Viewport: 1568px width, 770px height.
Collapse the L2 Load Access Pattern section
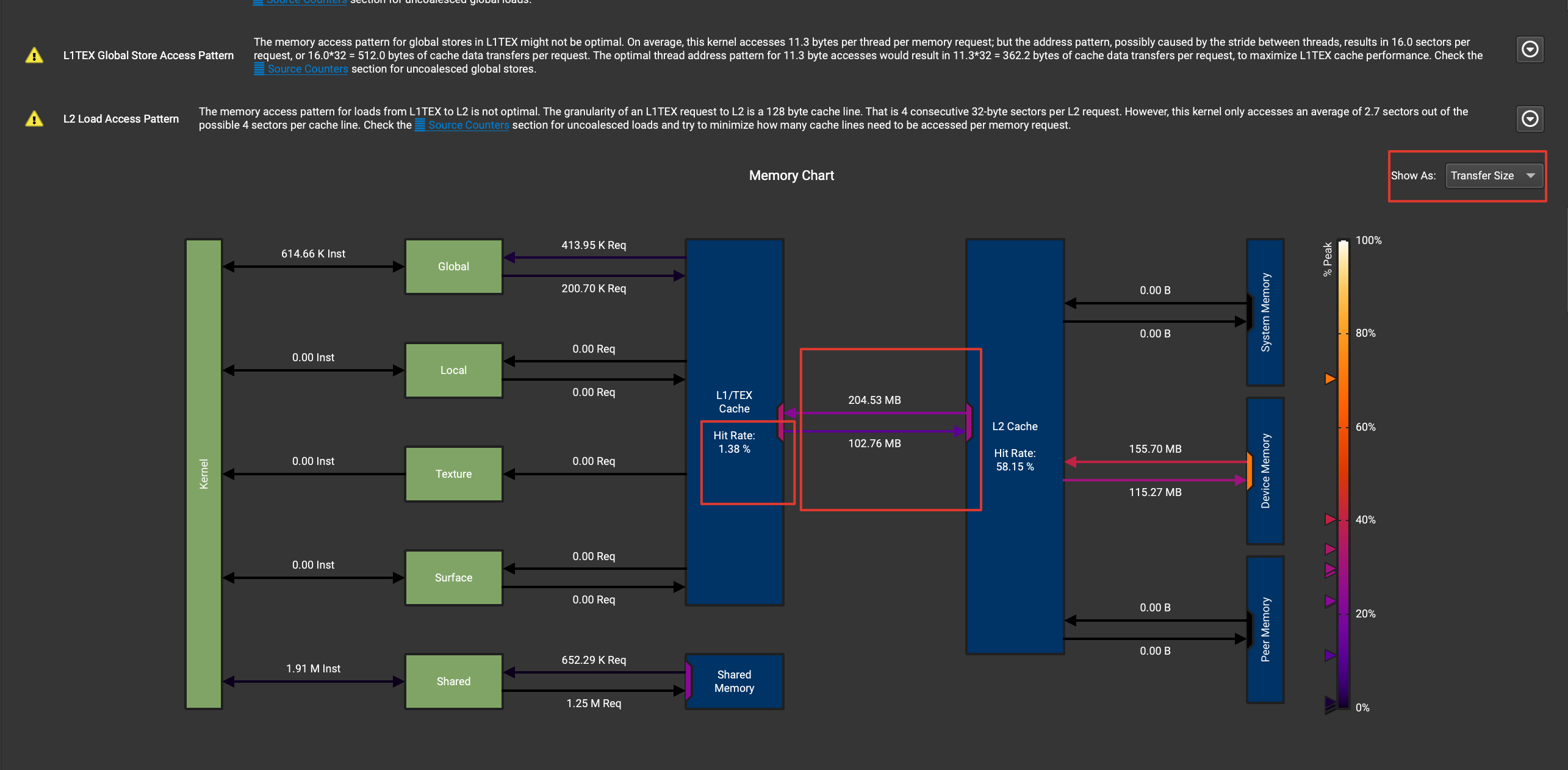point(1530,118)
